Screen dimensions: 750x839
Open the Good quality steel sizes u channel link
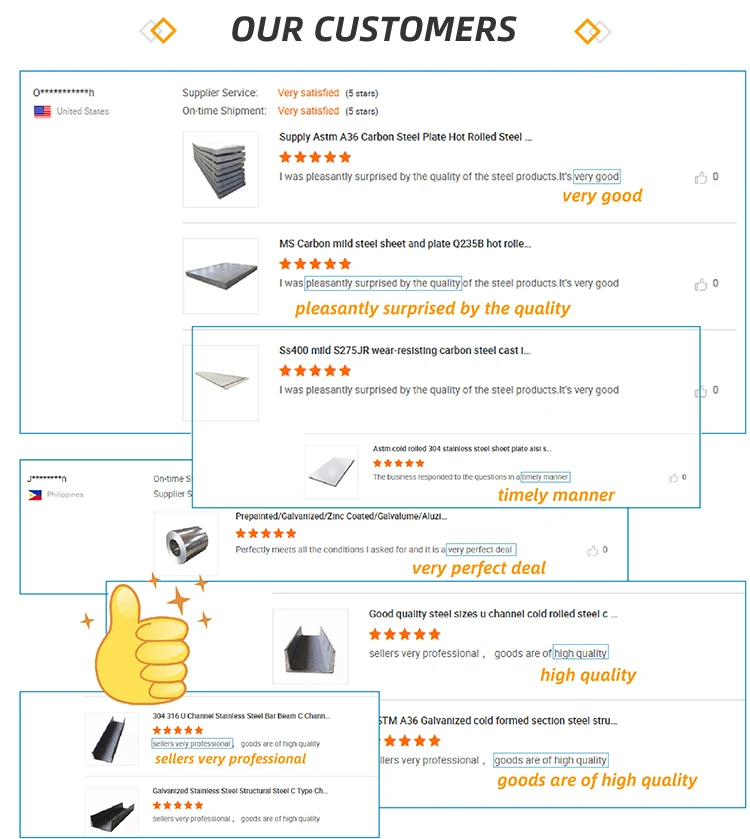coord(493,614)
